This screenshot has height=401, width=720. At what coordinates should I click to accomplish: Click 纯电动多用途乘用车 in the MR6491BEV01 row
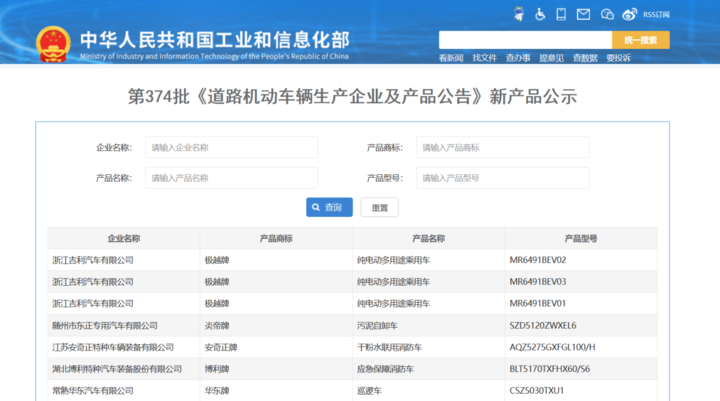tap(394, 304)
